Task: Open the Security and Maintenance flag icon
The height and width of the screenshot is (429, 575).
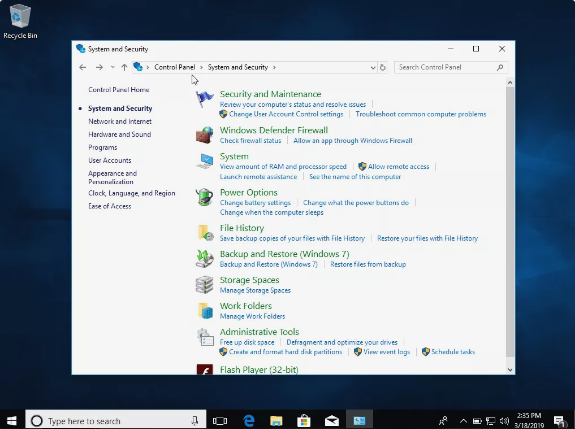Action: (204, 99)
